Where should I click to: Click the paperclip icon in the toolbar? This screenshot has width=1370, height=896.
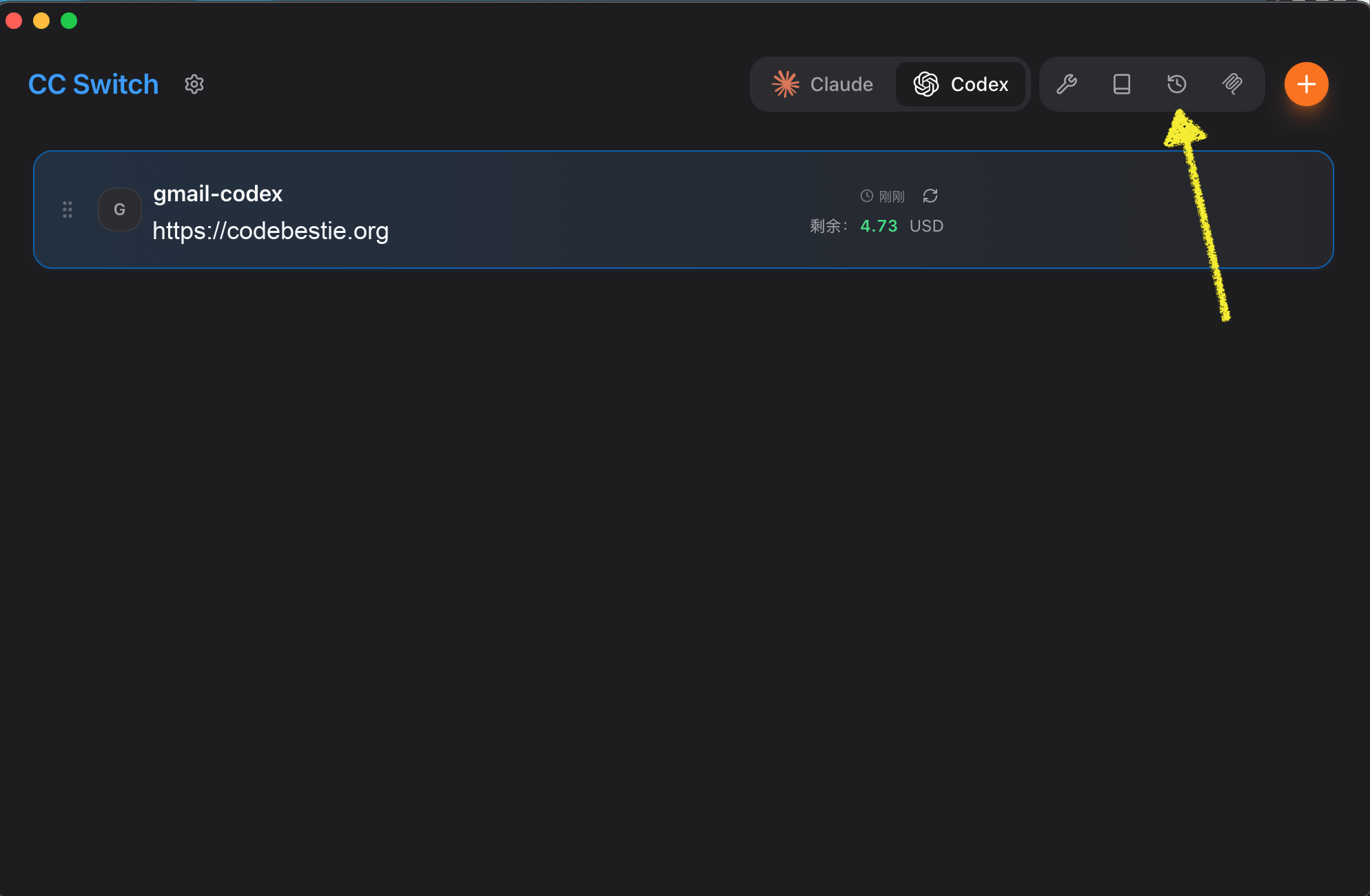coord(1232,84)
